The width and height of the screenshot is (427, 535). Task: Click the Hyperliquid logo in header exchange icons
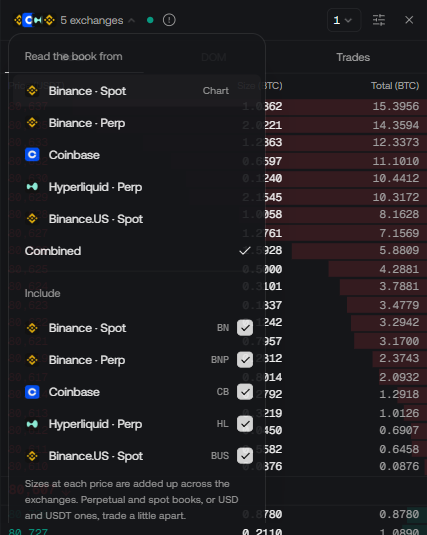coord(38,20)
